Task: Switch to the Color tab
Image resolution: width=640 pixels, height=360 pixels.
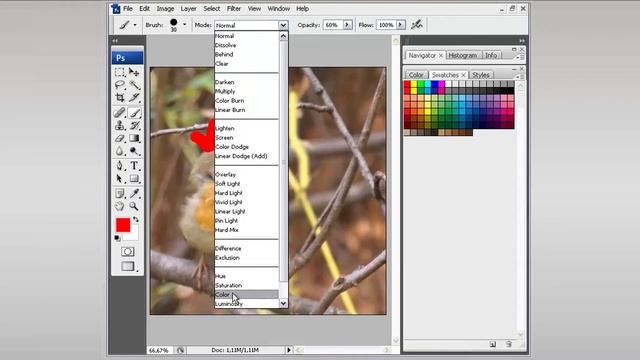Action: pyautogui.click(x=416, y=75)
